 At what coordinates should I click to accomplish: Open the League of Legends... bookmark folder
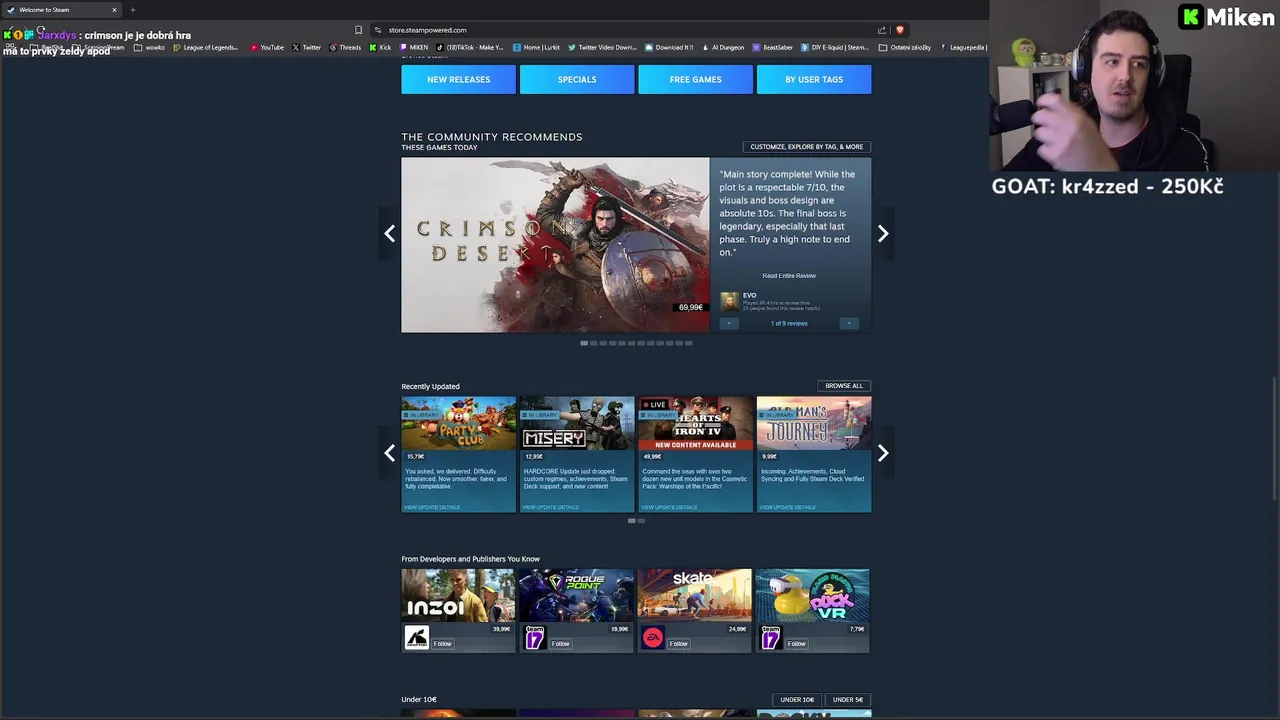click(205, 47)
